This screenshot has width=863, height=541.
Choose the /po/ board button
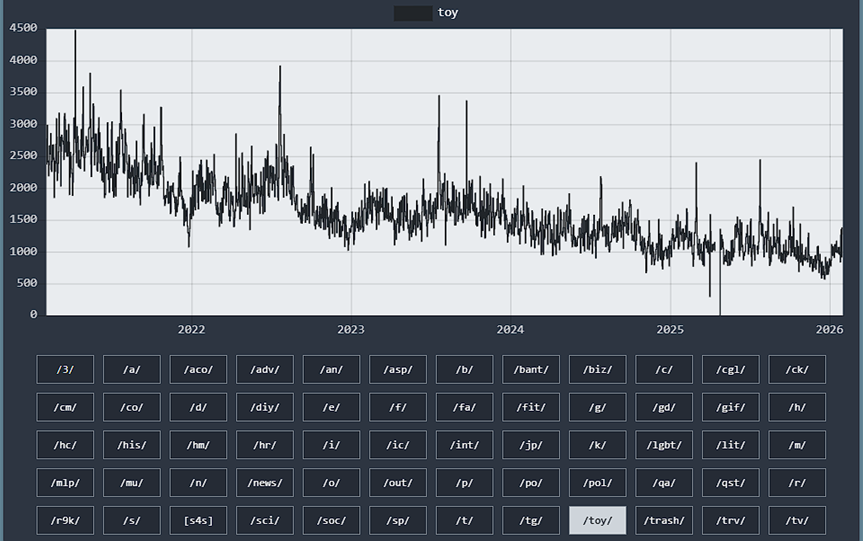pos(531,483)
